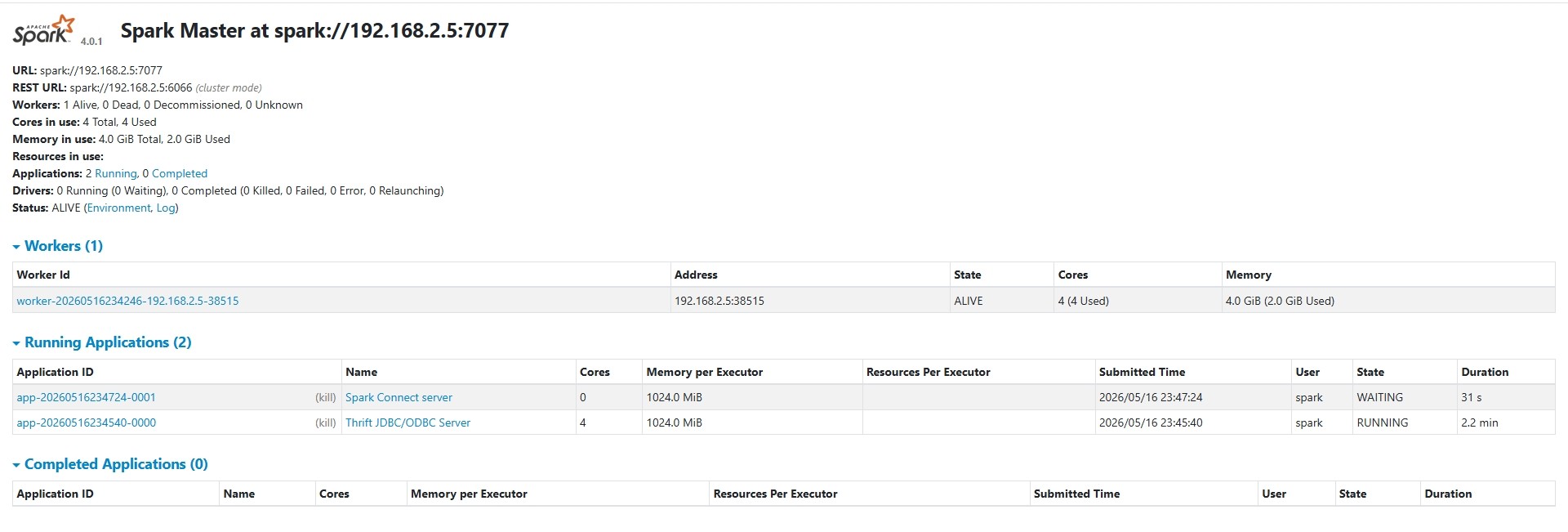Image resolution: width=1568 pixels, height=532 pixels.
Task: Select the worker ALIVE state cell
Action: point(1001,301)
